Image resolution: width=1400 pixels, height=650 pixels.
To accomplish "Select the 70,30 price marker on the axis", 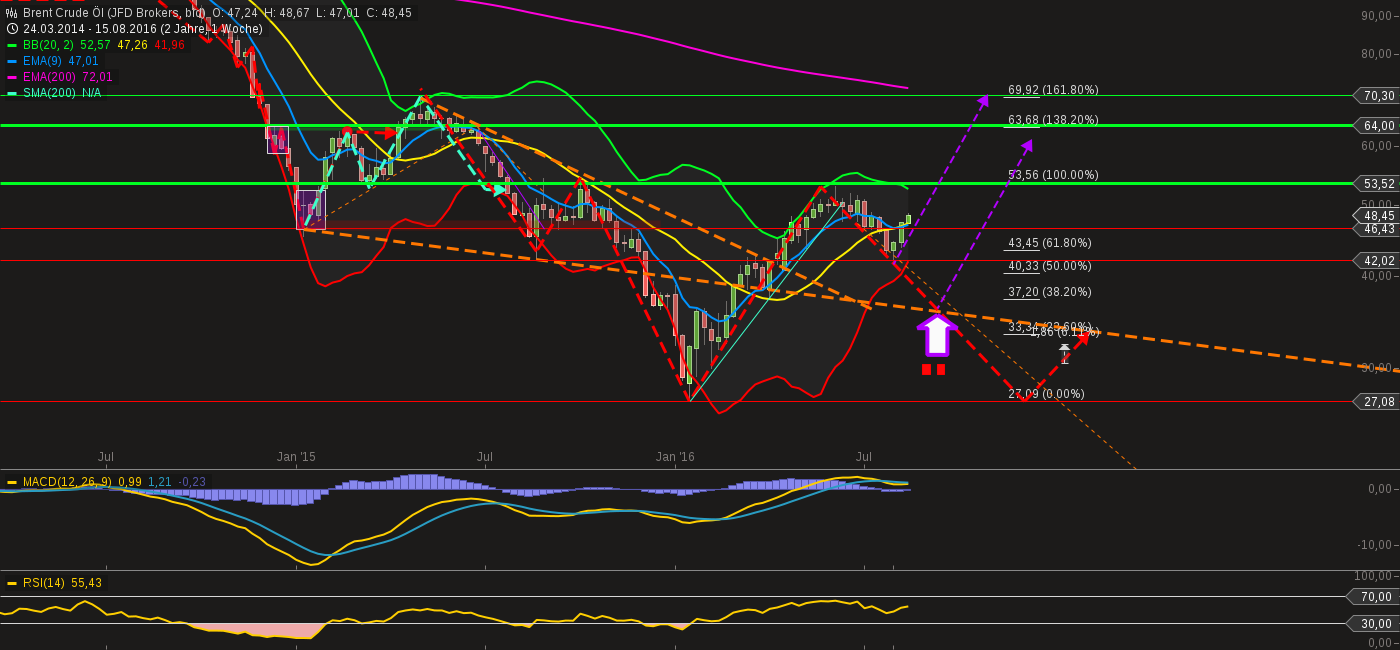I will 1377,96.
